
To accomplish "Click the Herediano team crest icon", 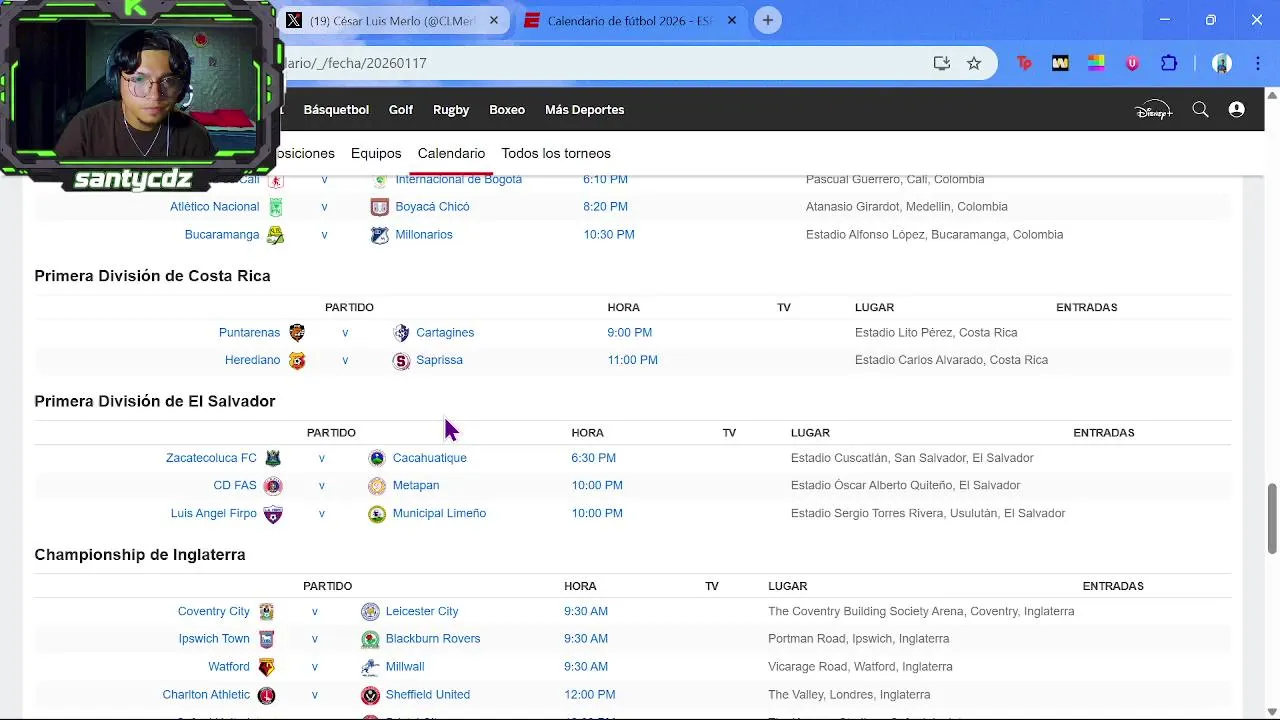I will tap(297, 360).
